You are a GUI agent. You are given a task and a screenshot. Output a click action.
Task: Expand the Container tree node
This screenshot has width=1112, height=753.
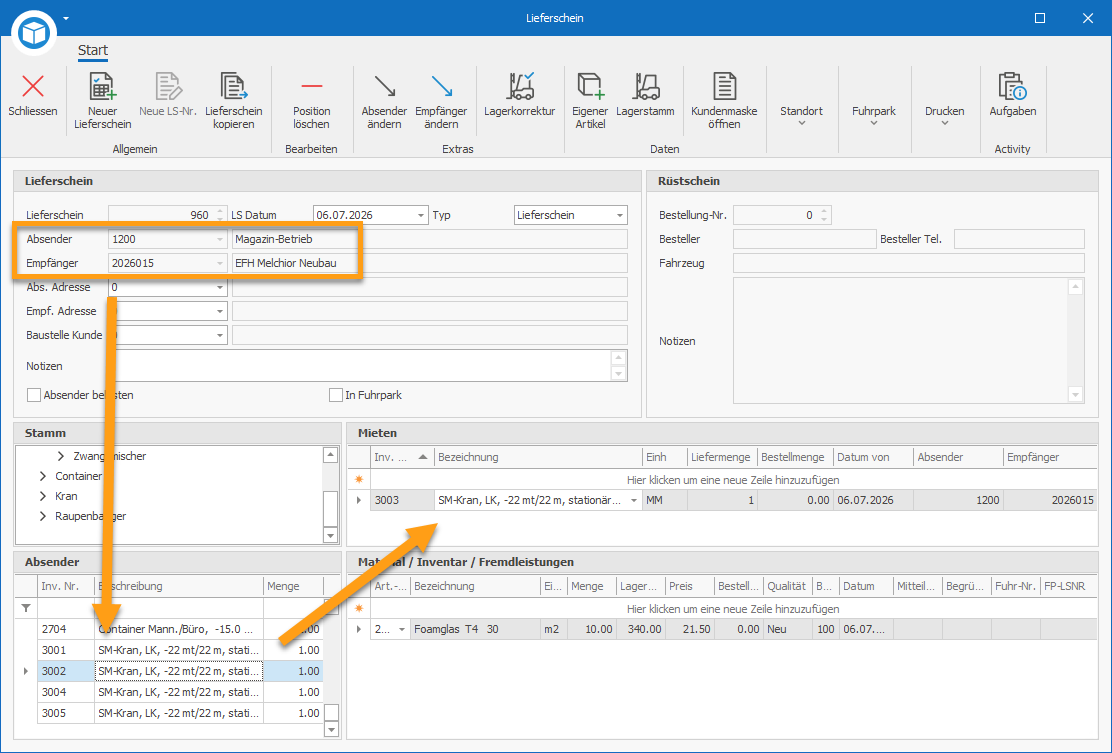pyautogui.click(x=43, y=476)
